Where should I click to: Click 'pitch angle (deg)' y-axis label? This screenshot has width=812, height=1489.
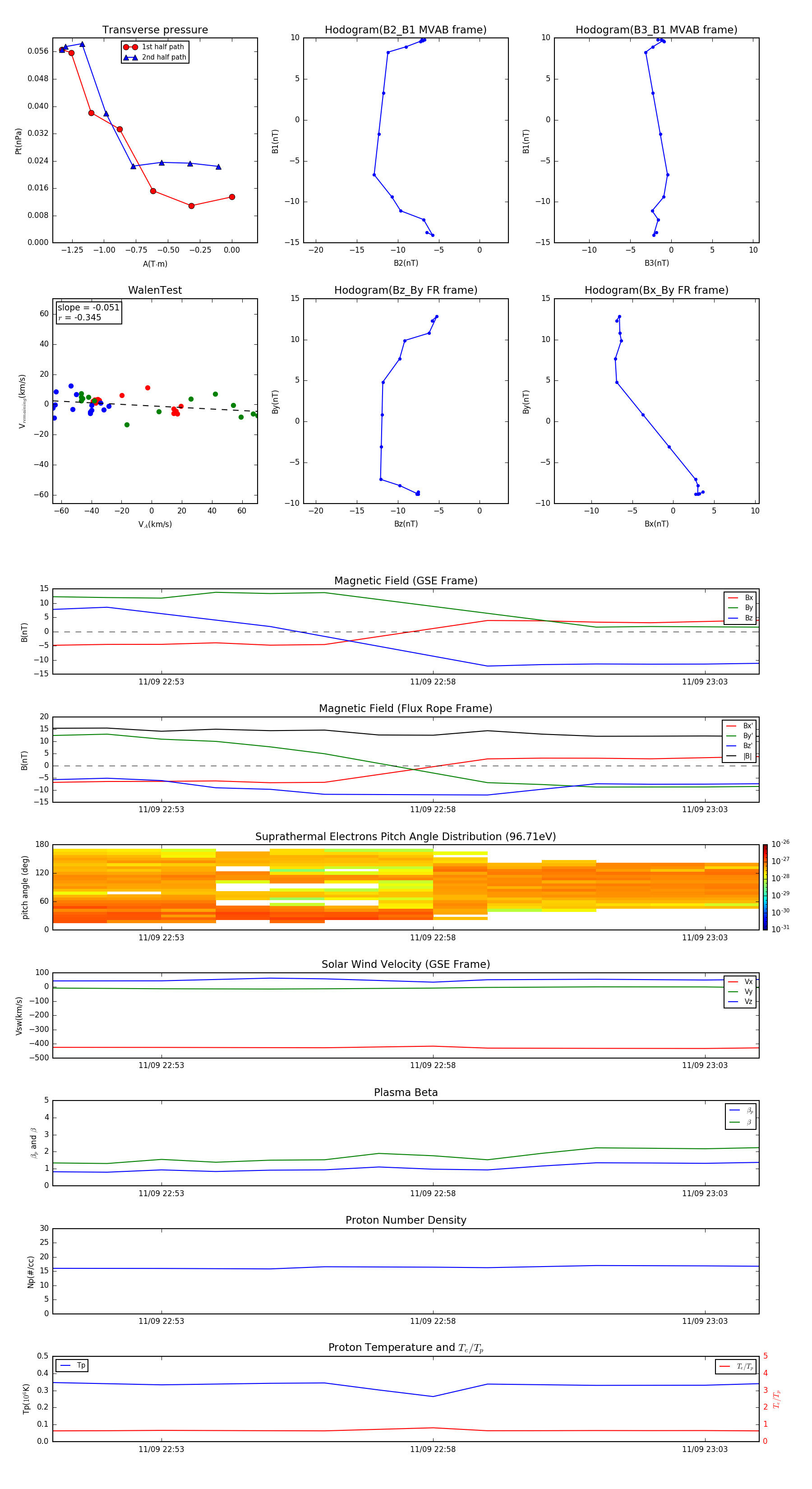coord(25,887)
